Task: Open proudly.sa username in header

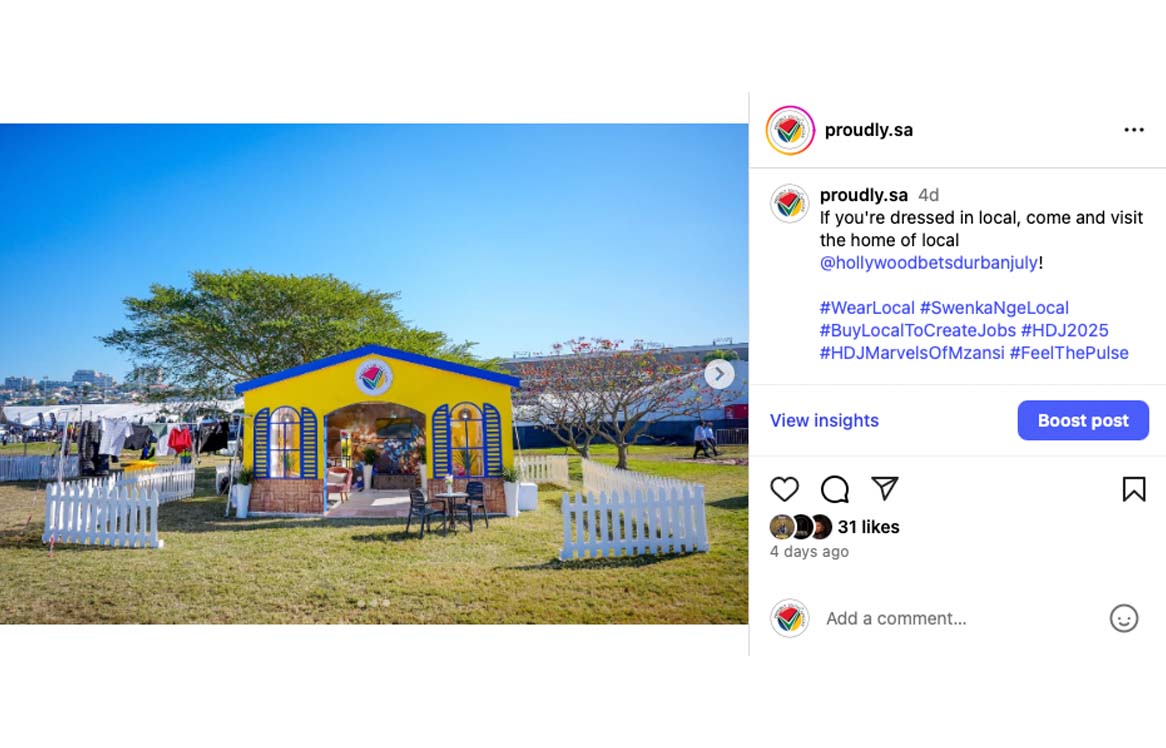Action: [869, 130]
